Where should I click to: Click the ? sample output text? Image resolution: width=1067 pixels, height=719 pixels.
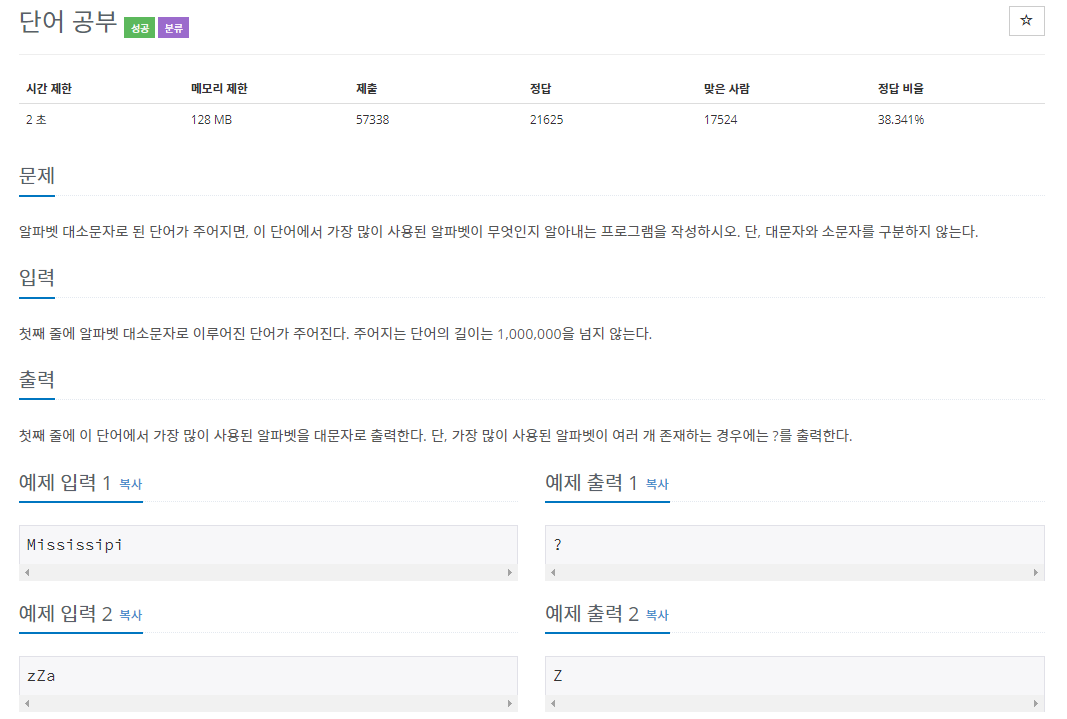[x=557, y=544]
